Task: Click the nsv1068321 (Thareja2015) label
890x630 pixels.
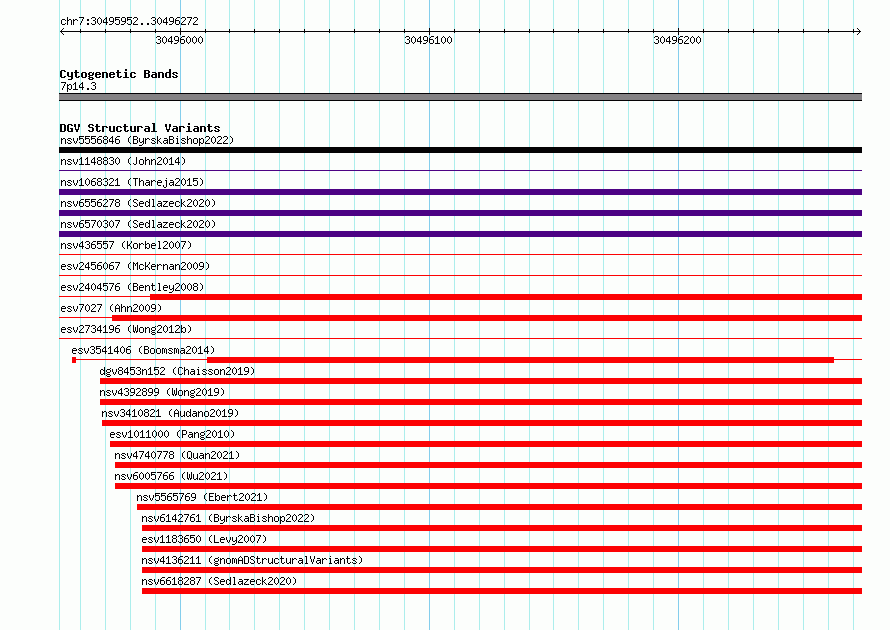Action: (x=132, y=182)
